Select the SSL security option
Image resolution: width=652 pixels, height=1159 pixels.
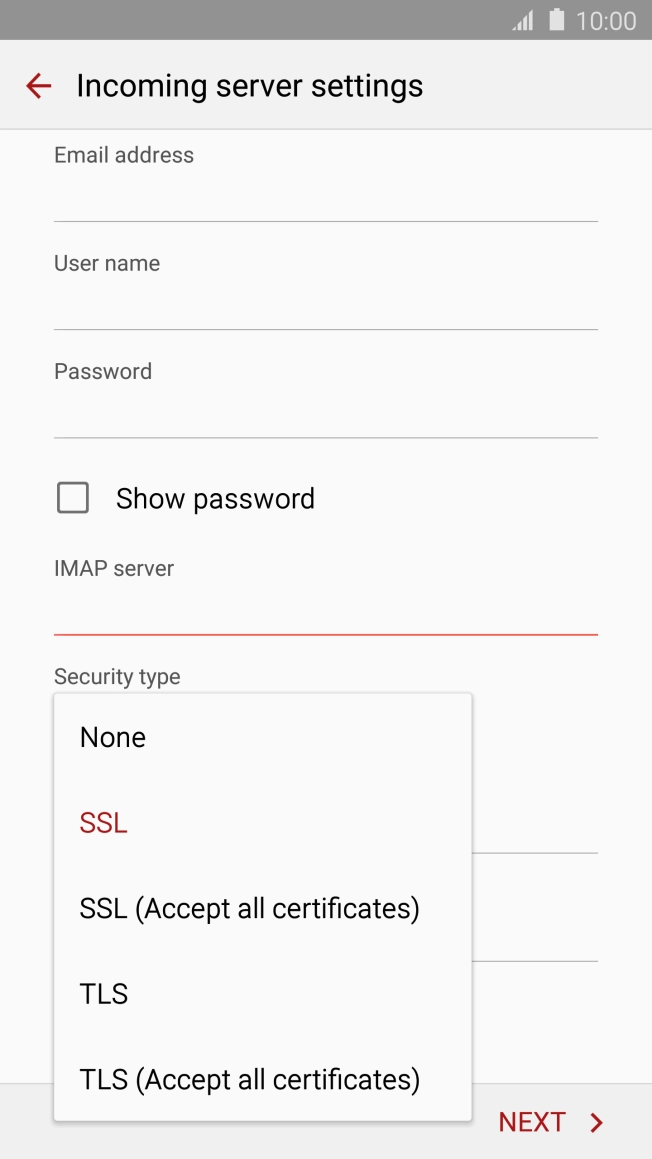tap(103, 822)
